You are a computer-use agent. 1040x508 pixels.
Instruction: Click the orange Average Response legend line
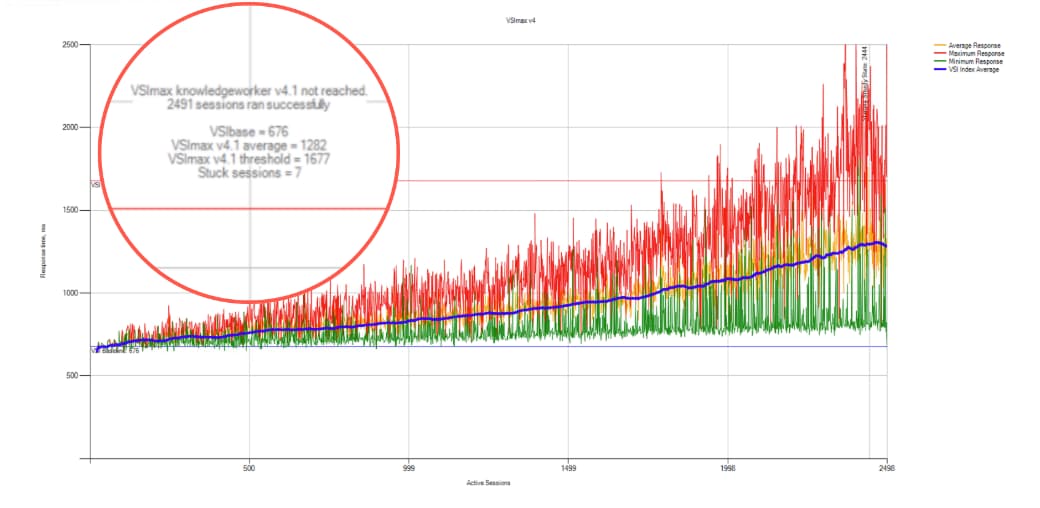tap(940, 45)
